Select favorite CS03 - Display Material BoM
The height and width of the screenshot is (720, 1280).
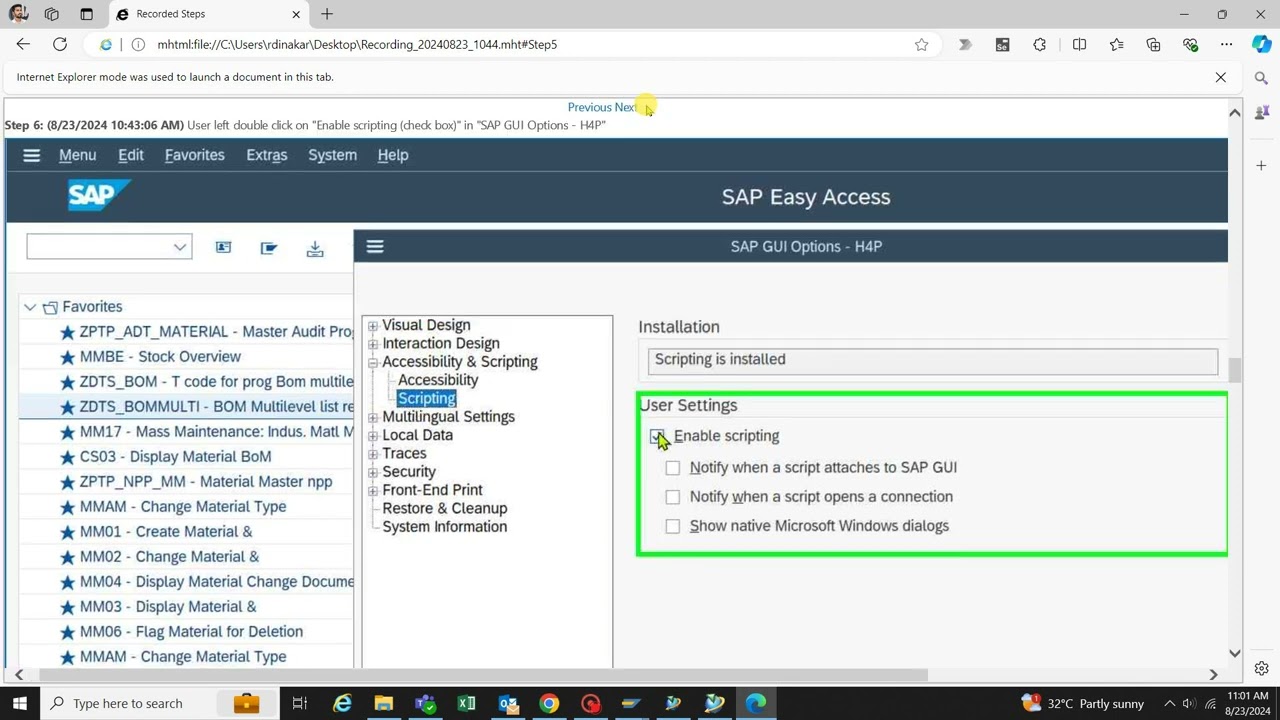(x=175, y=456)
